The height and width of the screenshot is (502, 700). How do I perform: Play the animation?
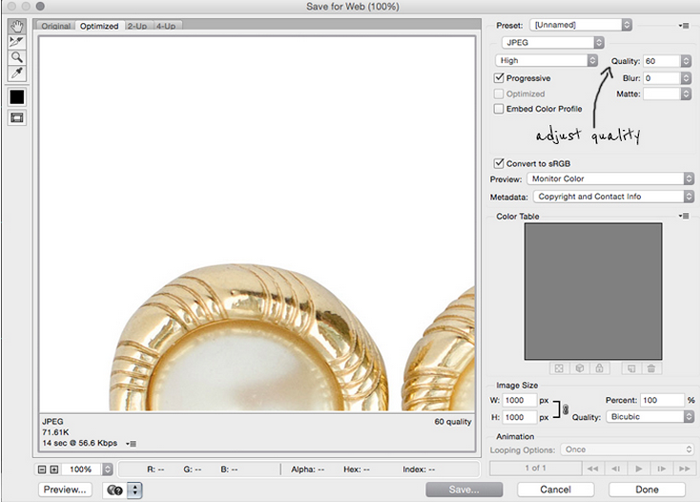tap(639, 469)
